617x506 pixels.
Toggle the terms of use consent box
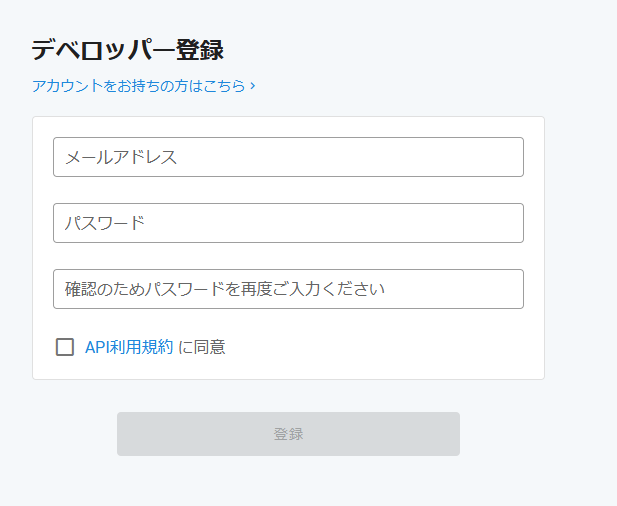(65, 347)
